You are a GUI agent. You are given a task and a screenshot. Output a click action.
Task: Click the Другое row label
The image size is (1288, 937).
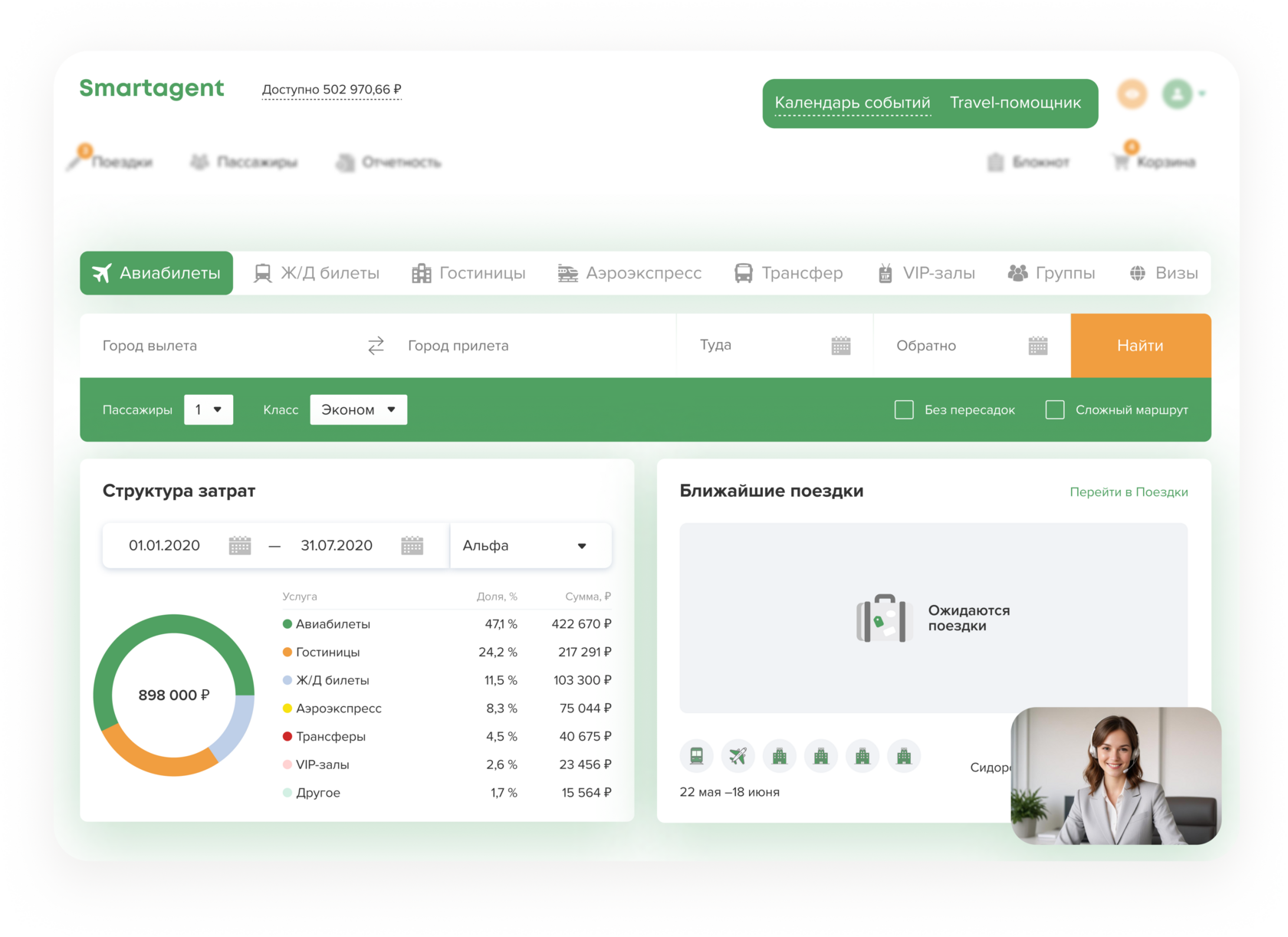tap(318, 793)
